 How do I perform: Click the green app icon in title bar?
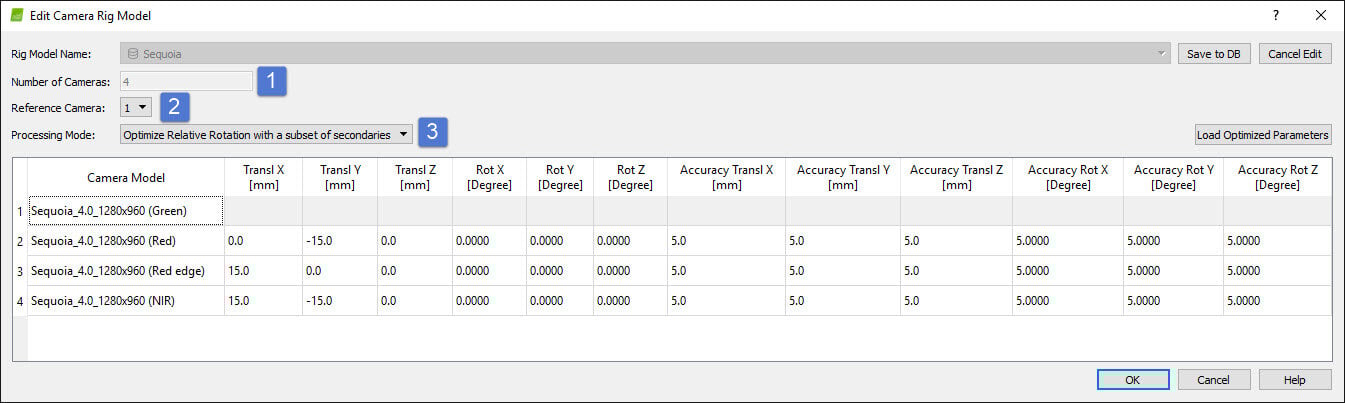[16, 16]
